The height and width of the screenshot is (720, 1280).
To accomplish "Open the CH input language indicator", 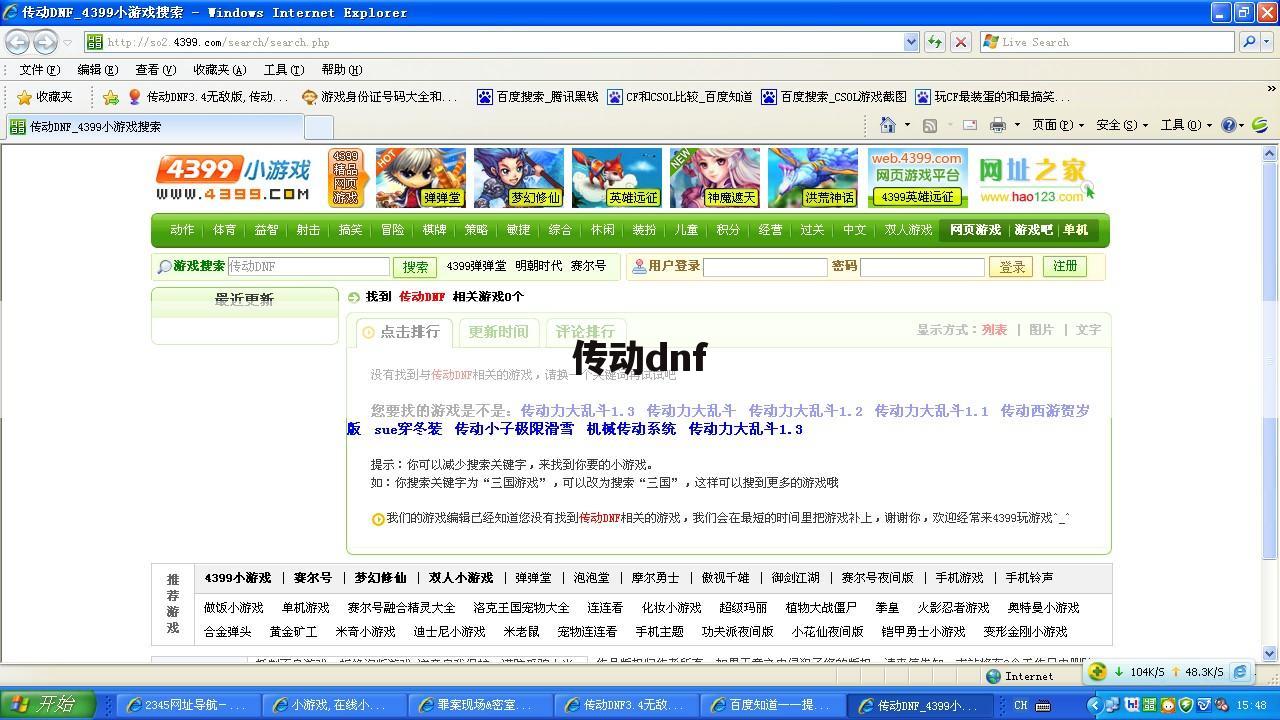I will [1021, 705].
